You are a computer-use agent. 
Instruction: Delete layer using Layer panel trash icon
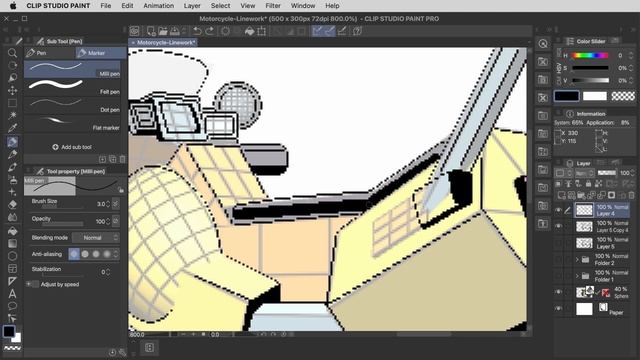point(632,195)
